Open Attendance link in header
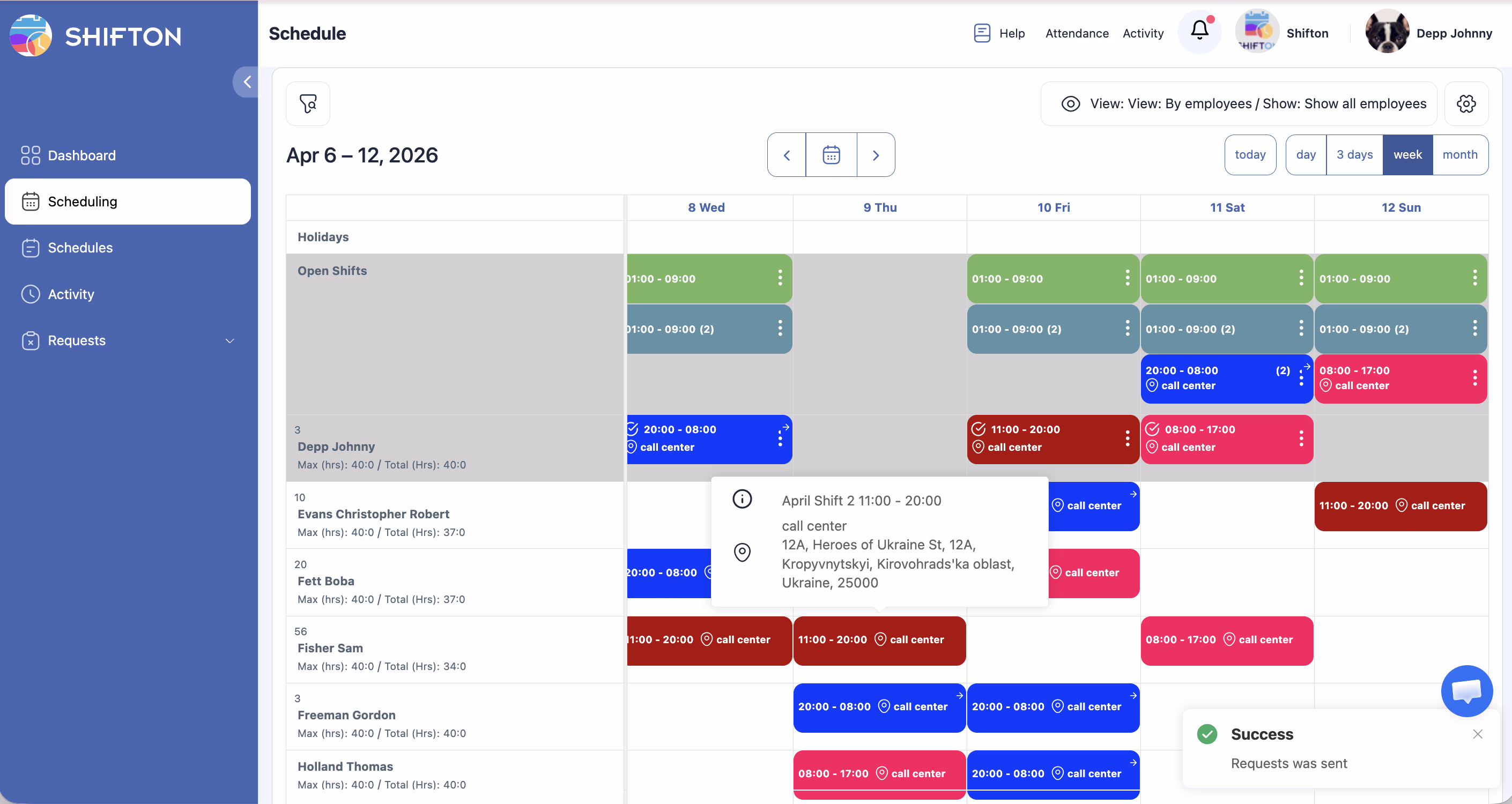Viewport: 1512px width, 804px height. (1077, 33)
